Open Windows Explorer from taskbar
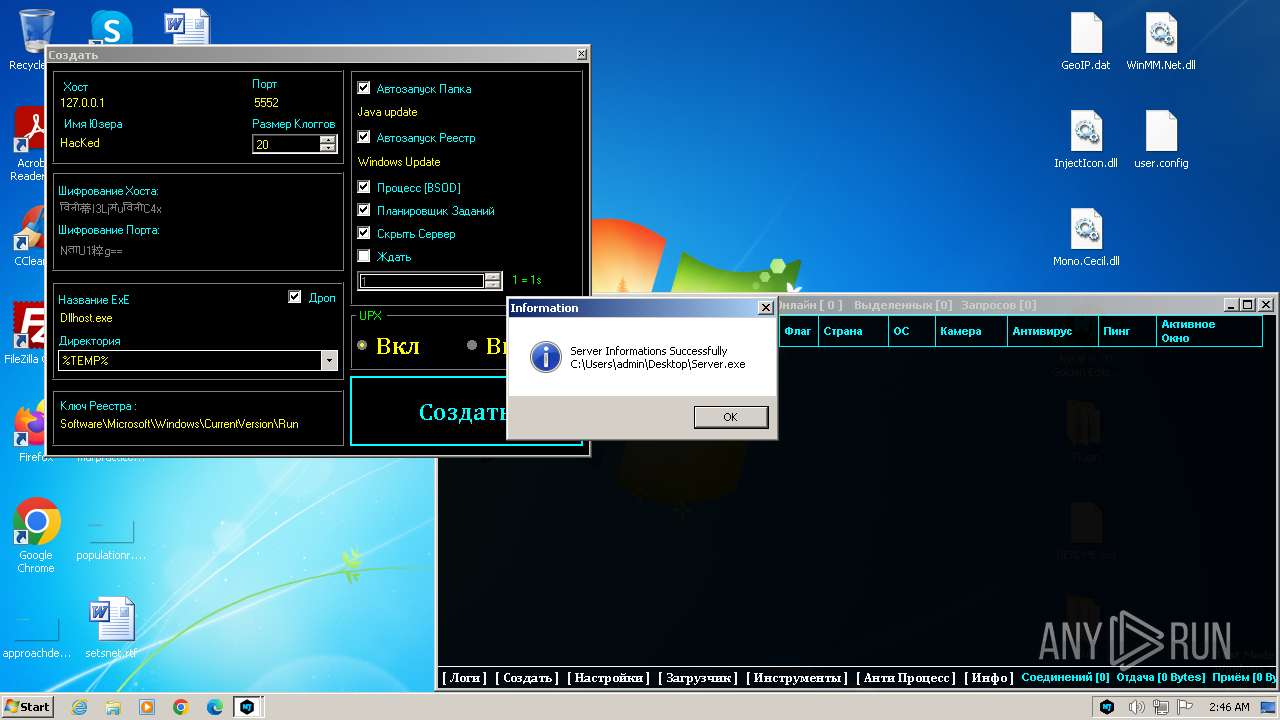 [113, 707]
